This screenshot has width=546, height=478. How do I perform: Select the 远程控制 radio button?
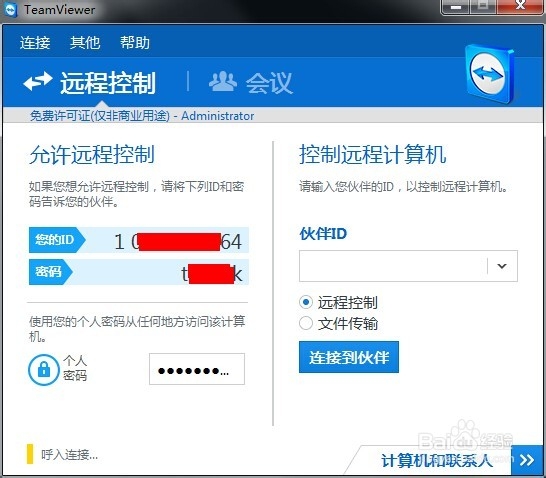tap(305, 302)
